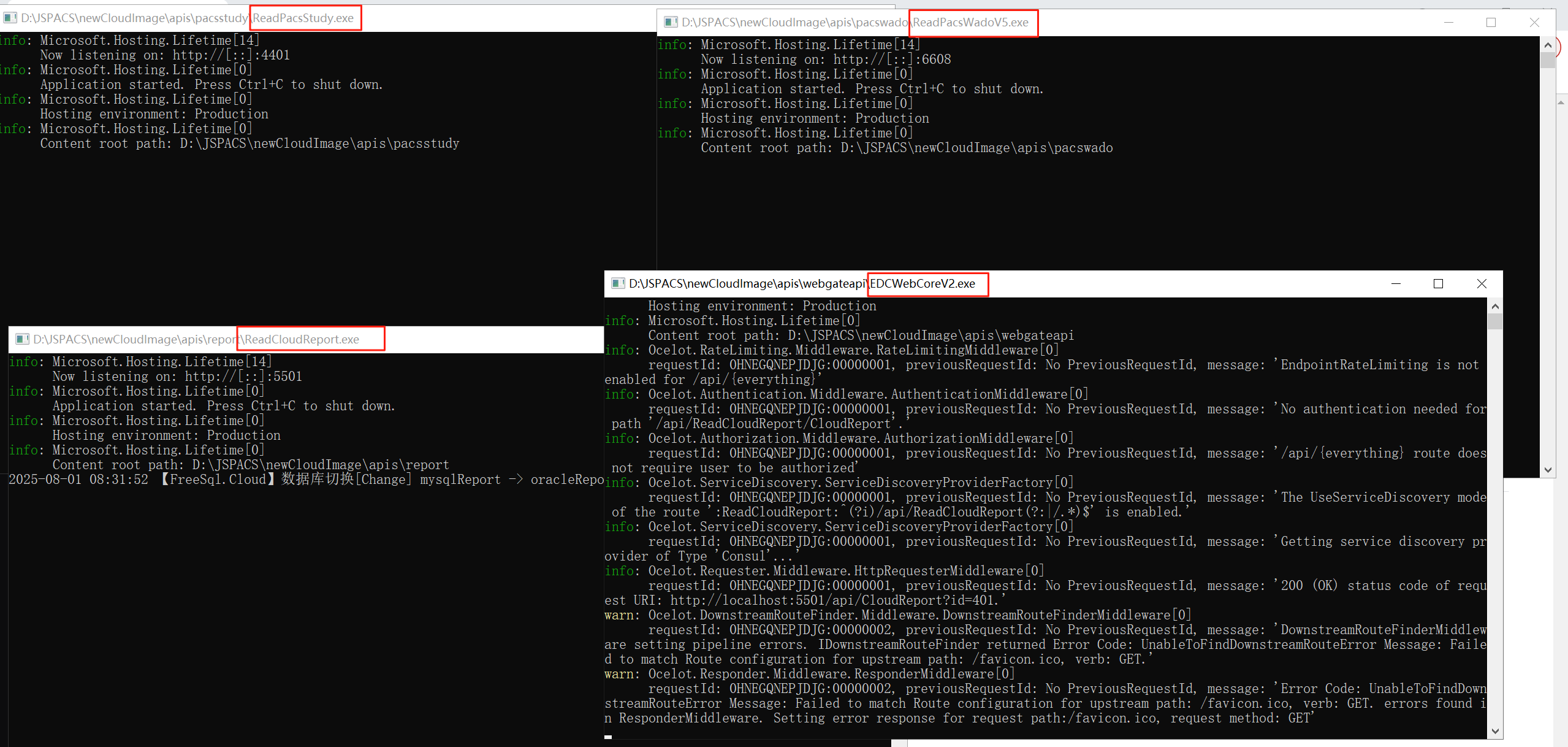Click the ReadPacsStudy.exe console window icon
This screenshot has height=747, width=1568.
[x=10, y=18]
